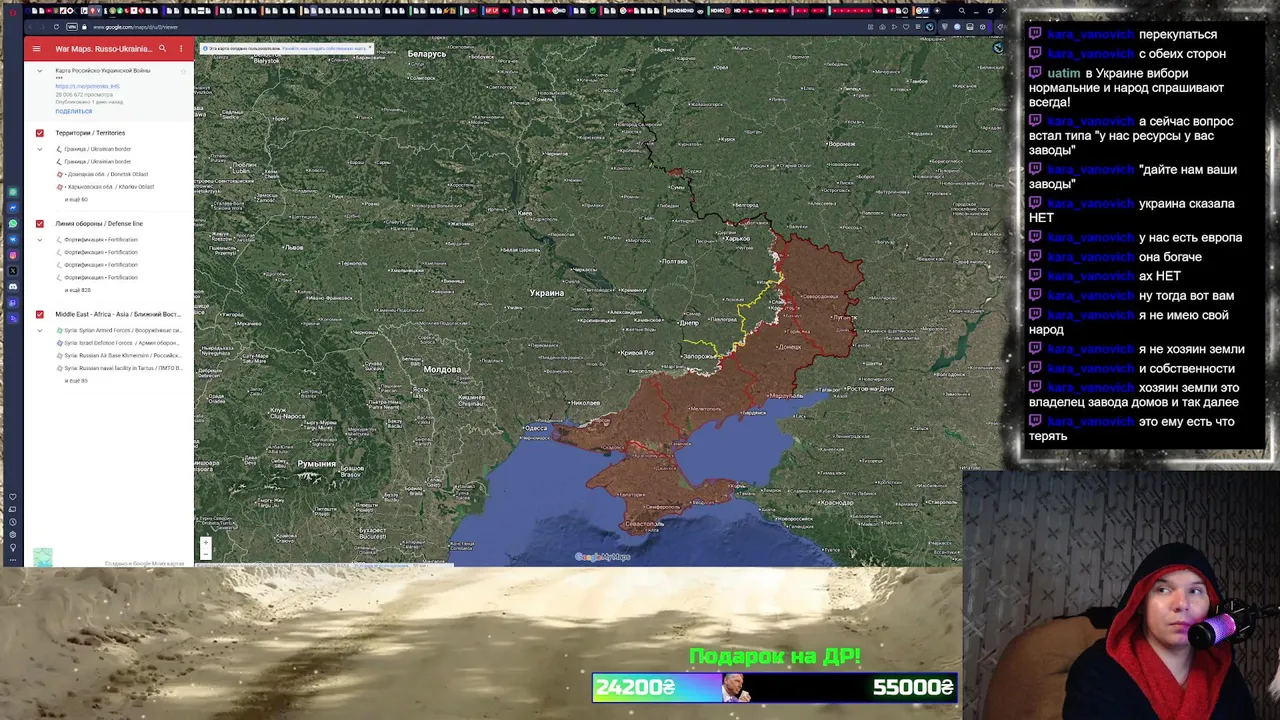Uncheck the Middle East - Africa - Asia layer
Viewport: 1280px width, 720px height.
click(x=40, y=314)
